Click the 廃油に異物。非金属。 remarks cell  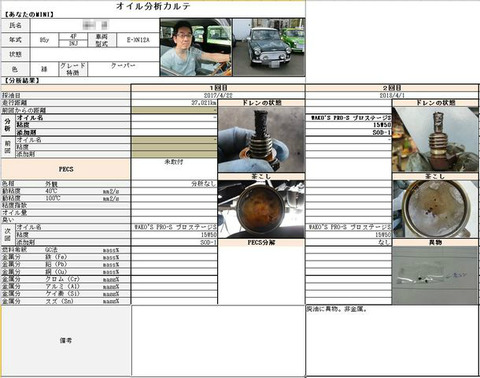(392, 341)
